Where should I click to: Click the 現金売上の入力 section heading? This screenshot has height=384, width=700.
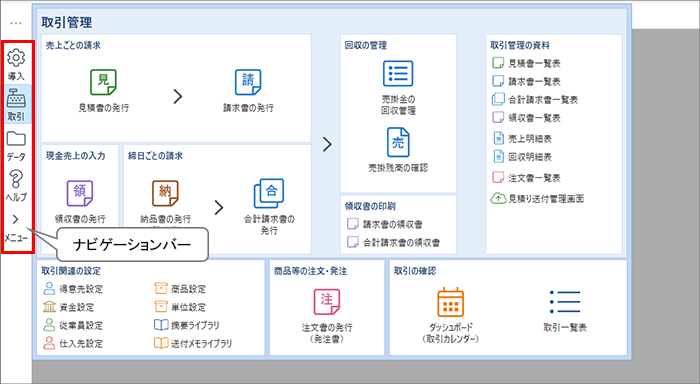[x=75, y=156]
